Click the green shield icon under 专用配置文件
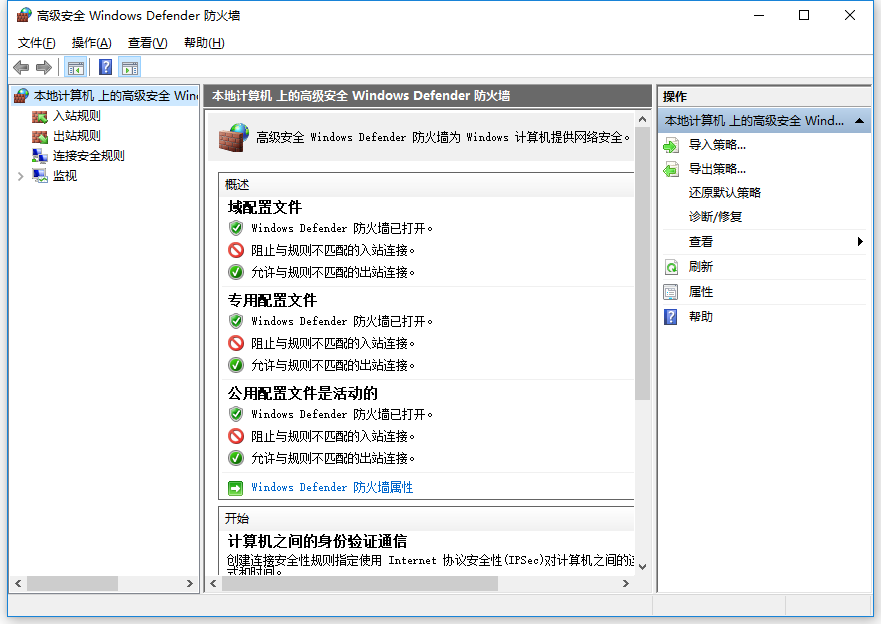This screenshot has width=881, height=624. tap(236, 321)
